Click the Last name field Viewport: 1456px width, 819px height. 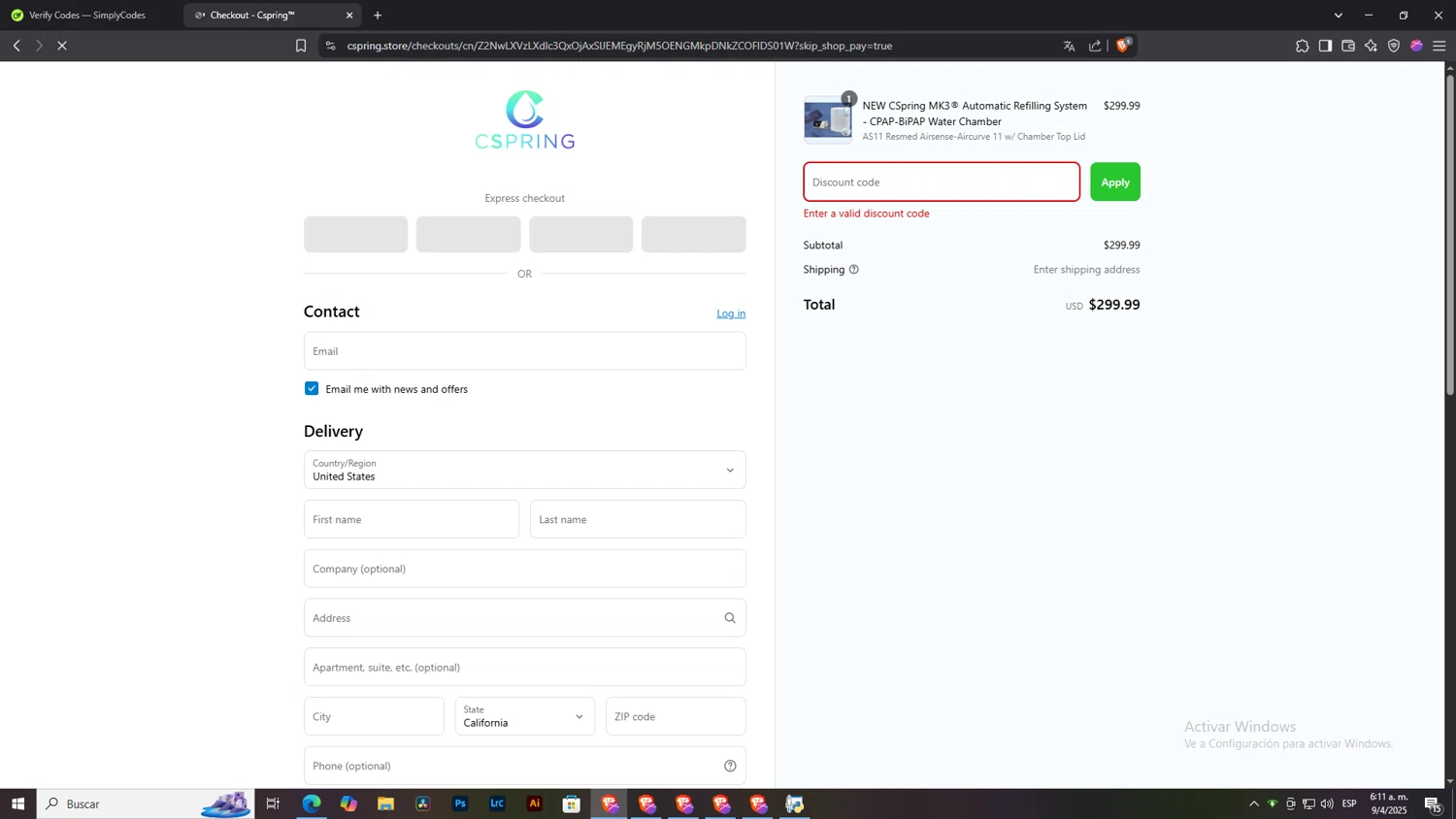pyautogui.click(x=638, y=519)
